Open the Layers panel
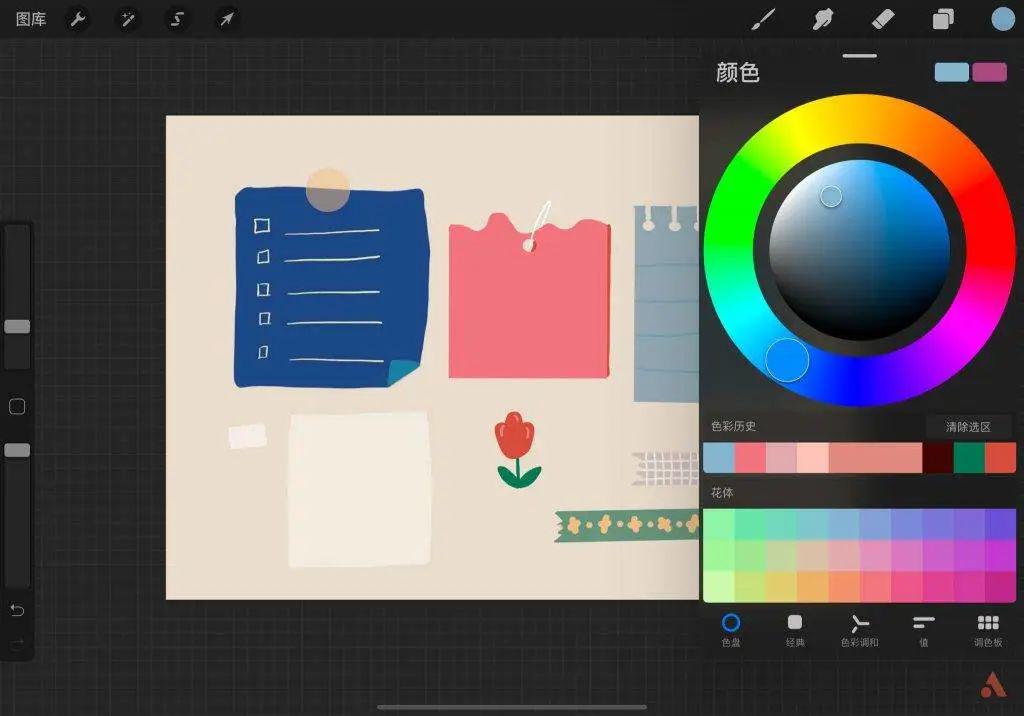This screenshot has width=1024, height=716. (942, 20)
